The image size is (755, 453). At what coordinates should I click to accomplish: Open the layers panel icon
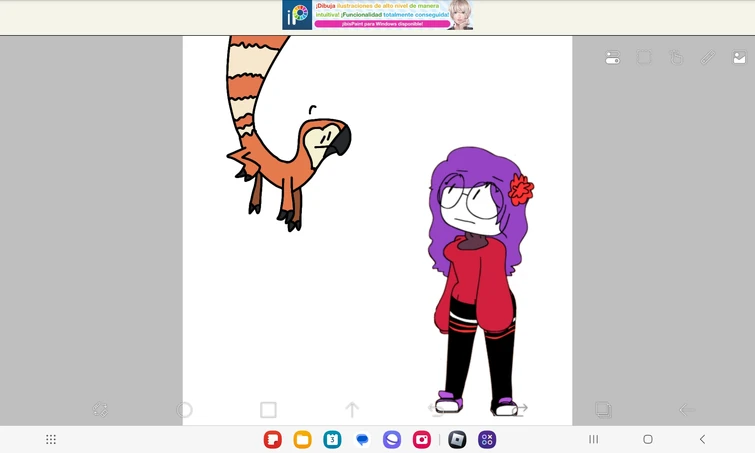click(603, 410)
